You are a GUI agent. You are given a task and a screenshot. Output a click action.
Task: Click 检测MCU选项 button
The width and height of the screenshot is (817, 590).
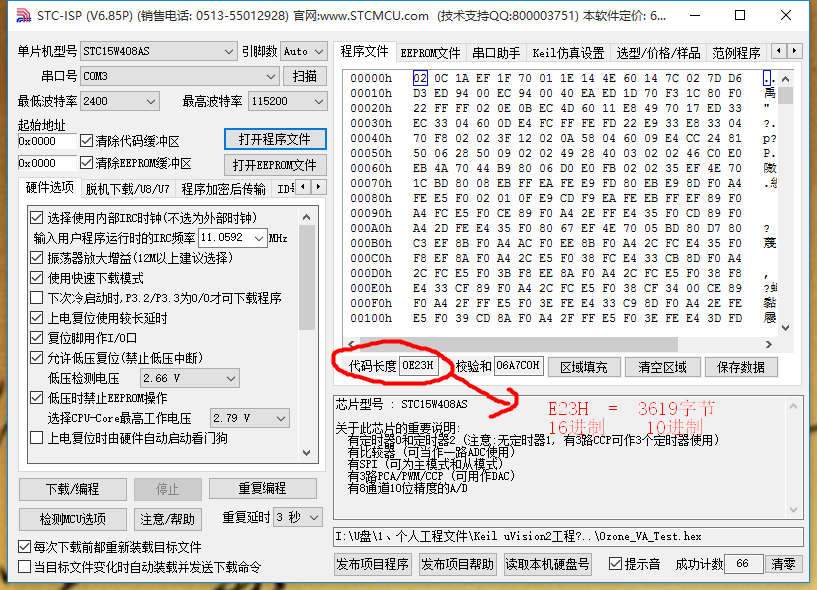click(x=72, y=519)
